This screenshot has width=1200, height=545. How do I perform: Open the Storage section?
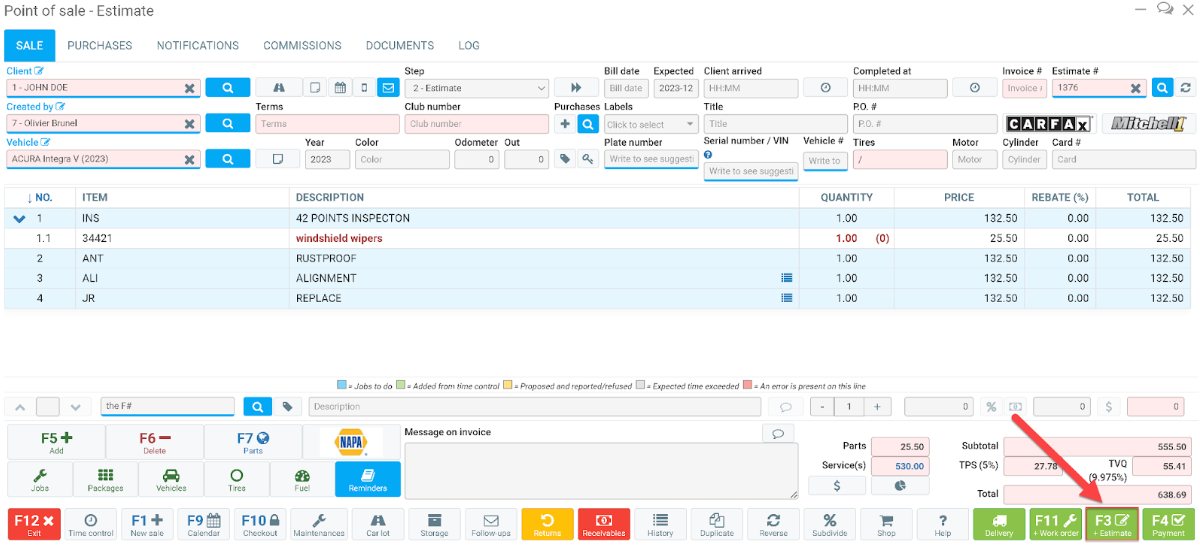click(434, 525)
